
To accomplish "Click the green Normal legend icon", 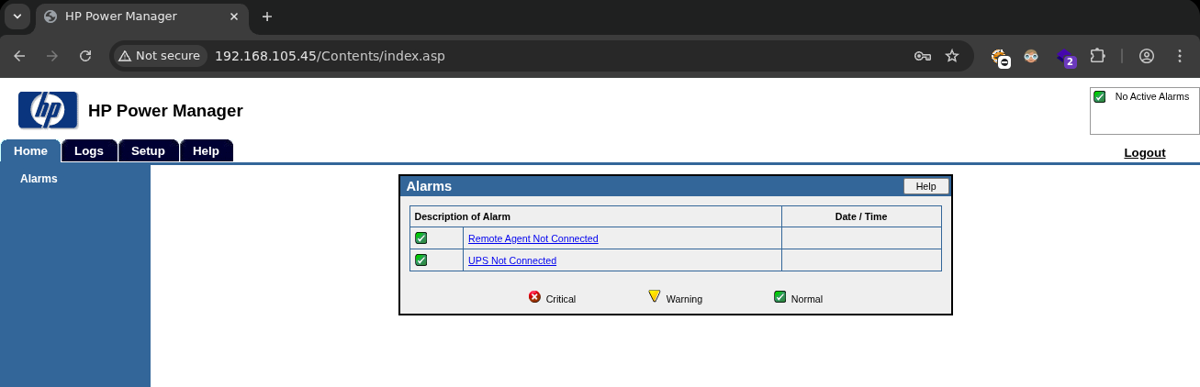I will tap(780, 297).
